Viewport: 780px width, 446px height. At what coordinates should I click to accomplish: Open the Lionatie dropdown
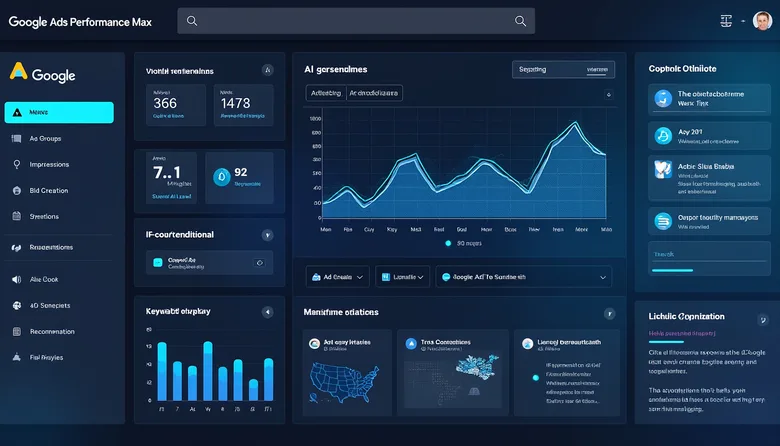coord(402,277)
